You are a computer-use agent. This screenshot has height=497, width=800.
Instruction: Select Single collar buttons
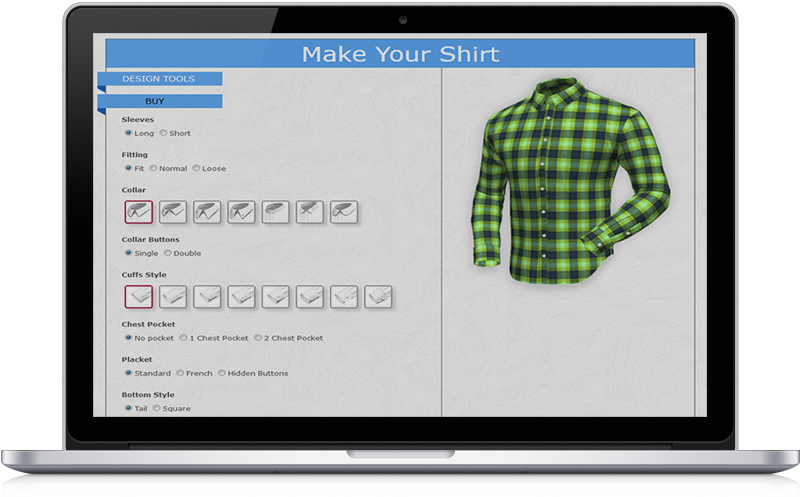pyautogui.click(x=129, y=253)
